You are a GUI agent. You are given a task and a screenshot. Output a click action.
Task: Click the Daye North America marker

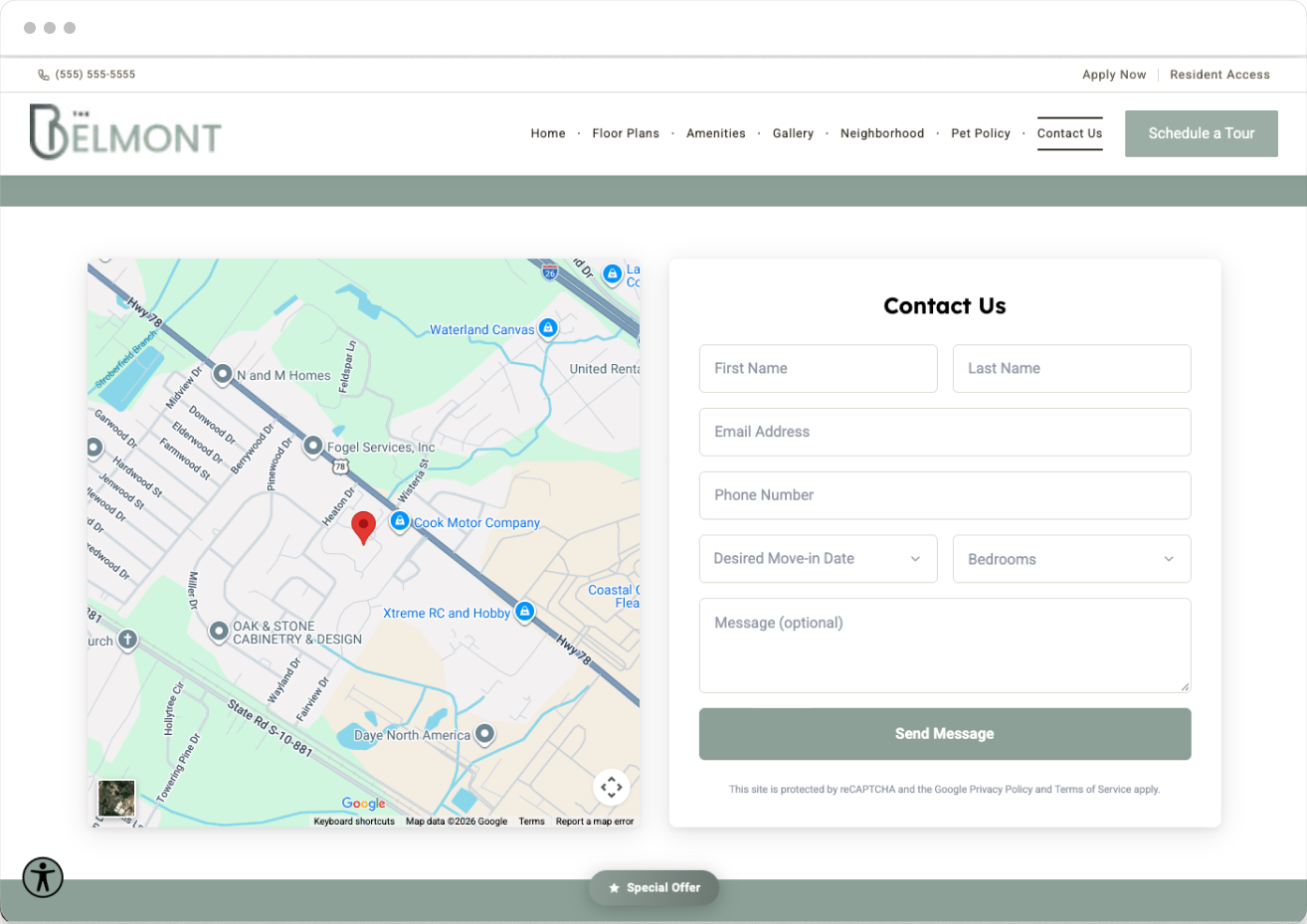tap(484, 734)
